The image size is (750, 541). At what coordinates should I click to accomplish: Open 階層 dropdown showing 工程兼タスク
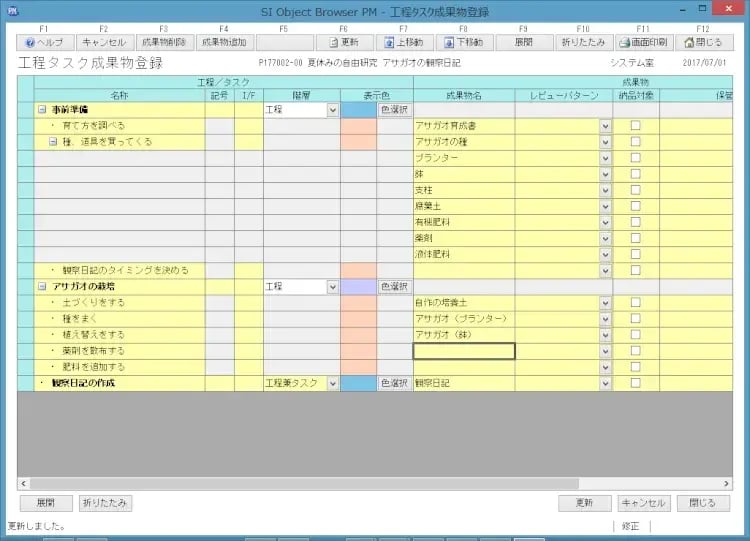click(332, 383)
